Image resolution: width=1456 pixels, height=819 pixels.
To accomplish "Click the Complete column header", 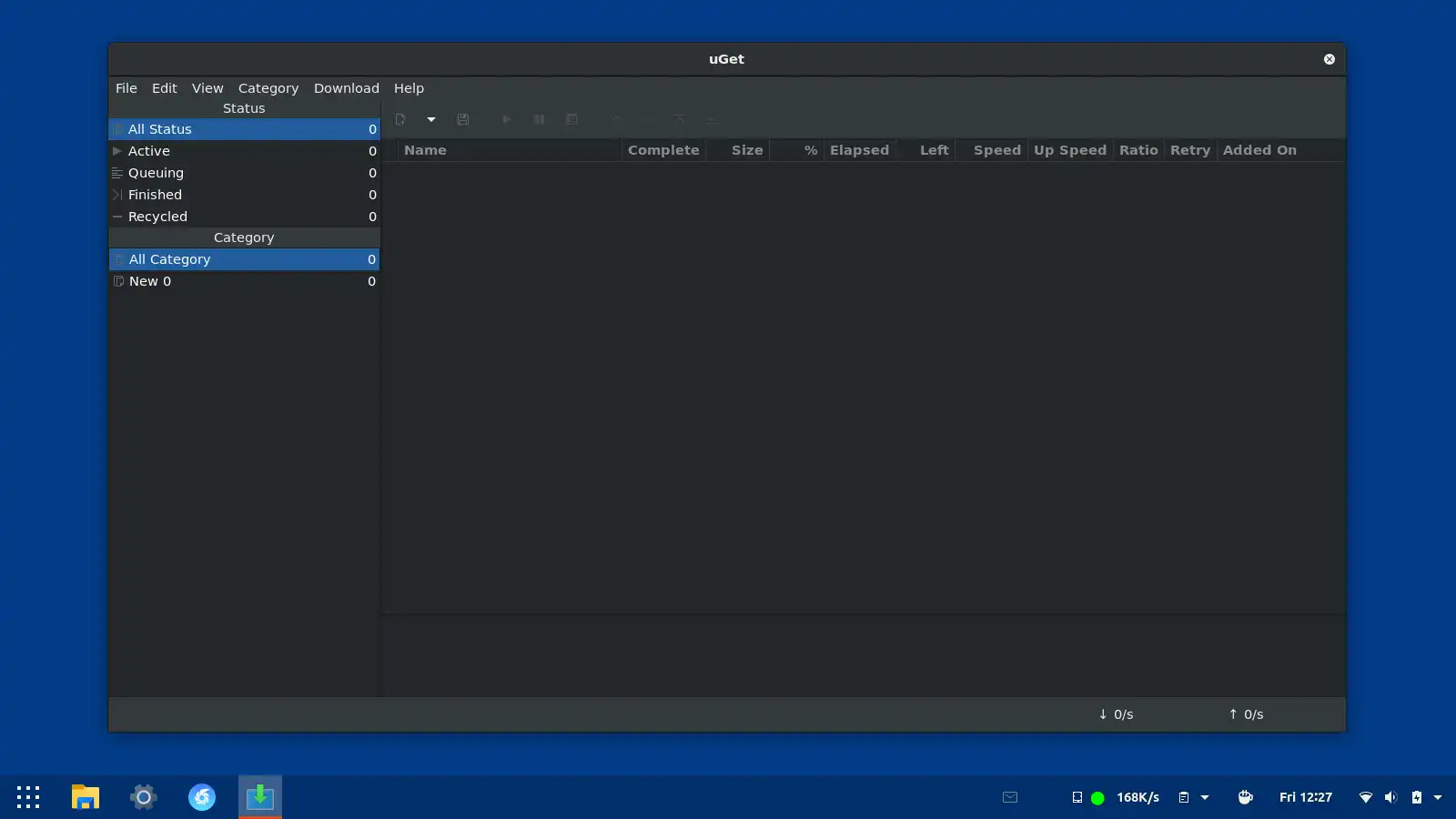I will click(x=663, y=150).
